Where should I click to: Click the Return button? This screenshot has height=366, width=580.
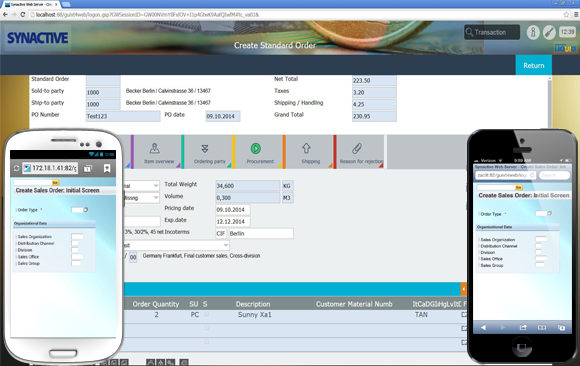coord(534,65)
